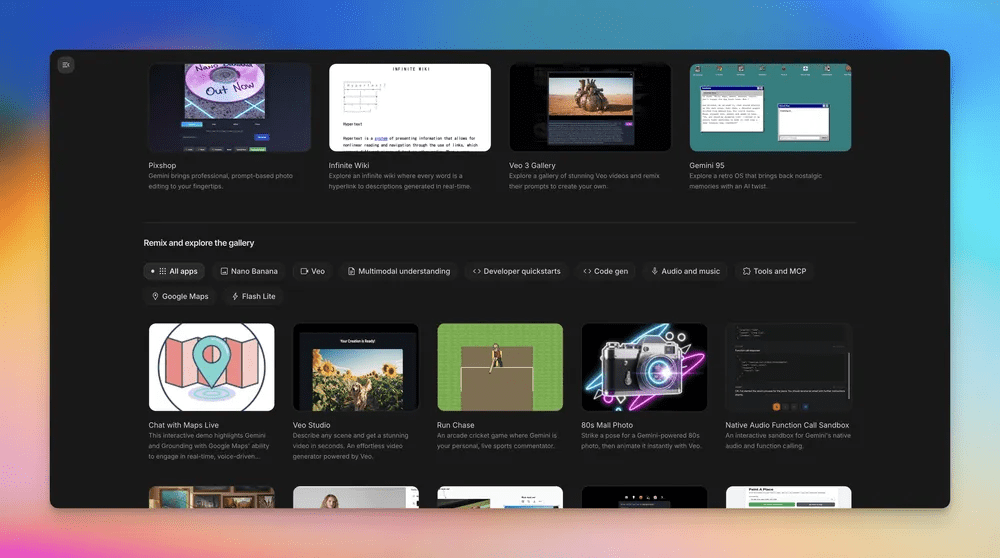Open the Infinite Wiki thumbnail
The image size is (1000, 558).
[410, 107]
